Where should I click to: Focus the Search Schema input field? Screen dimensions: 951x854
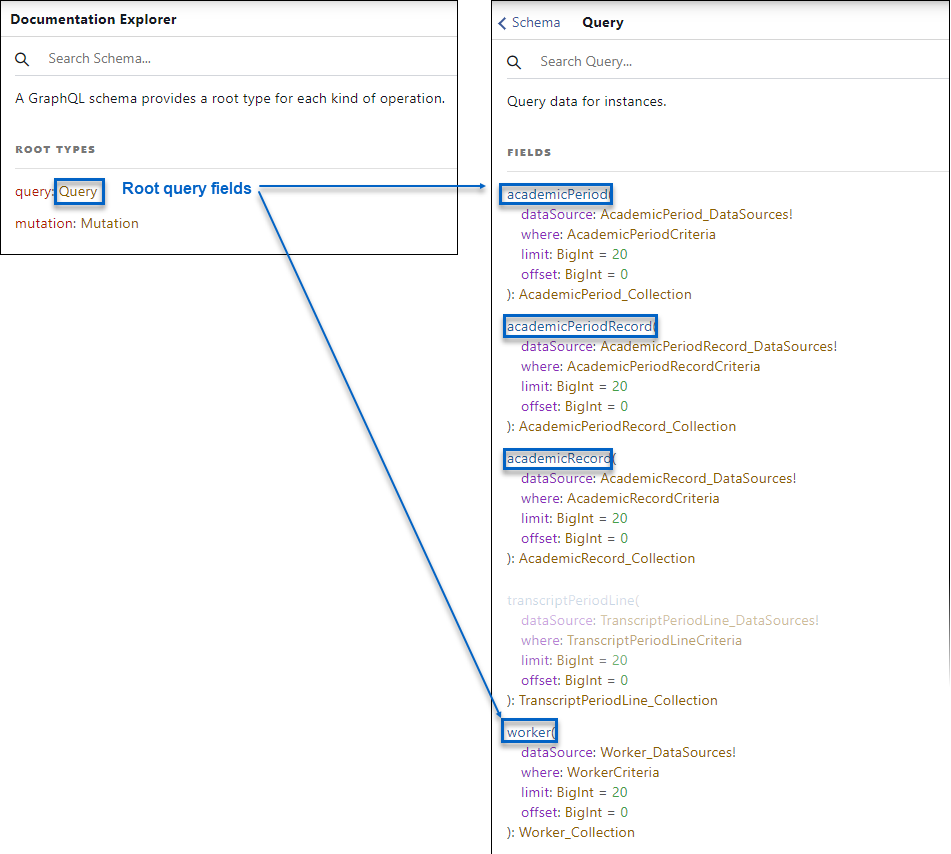pos(251,58)
